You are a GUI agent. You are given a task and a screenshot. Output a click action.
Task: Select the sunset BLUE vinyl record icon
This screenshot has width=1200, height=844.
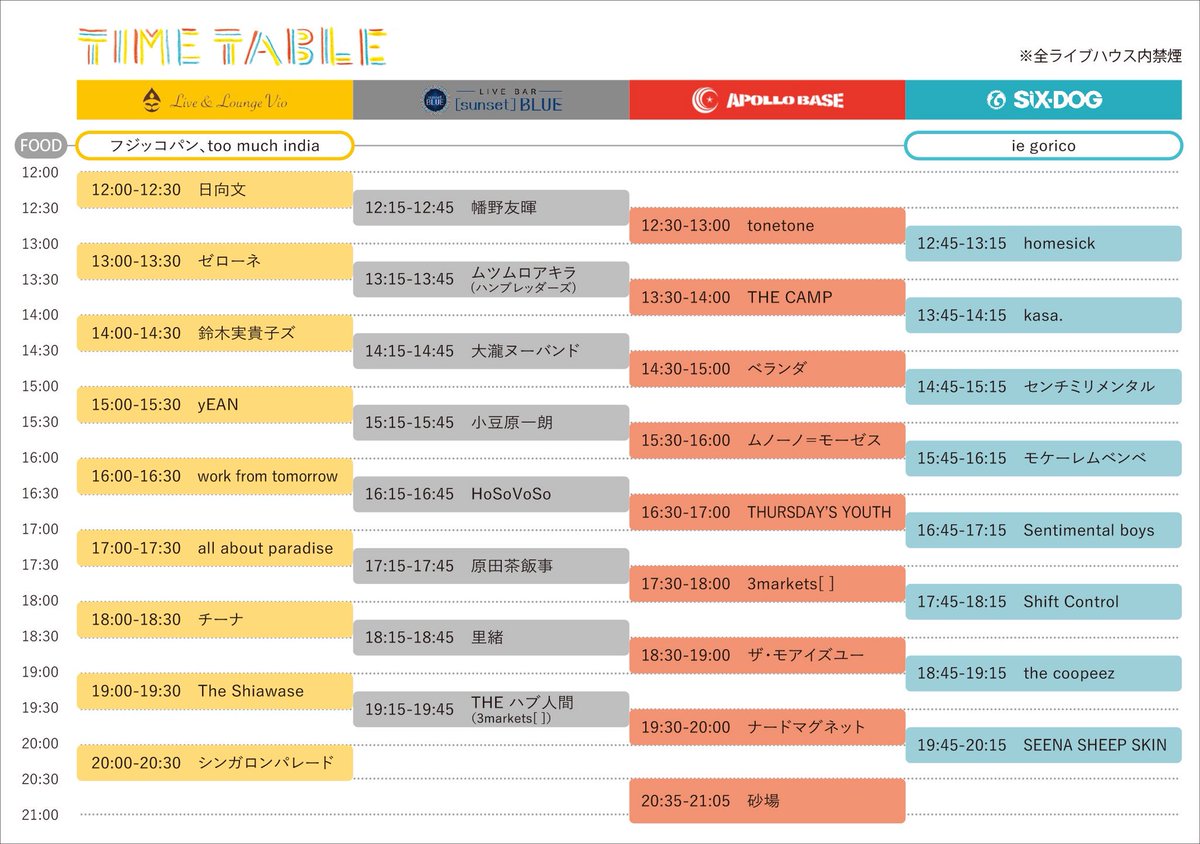[x=436, y=100]
